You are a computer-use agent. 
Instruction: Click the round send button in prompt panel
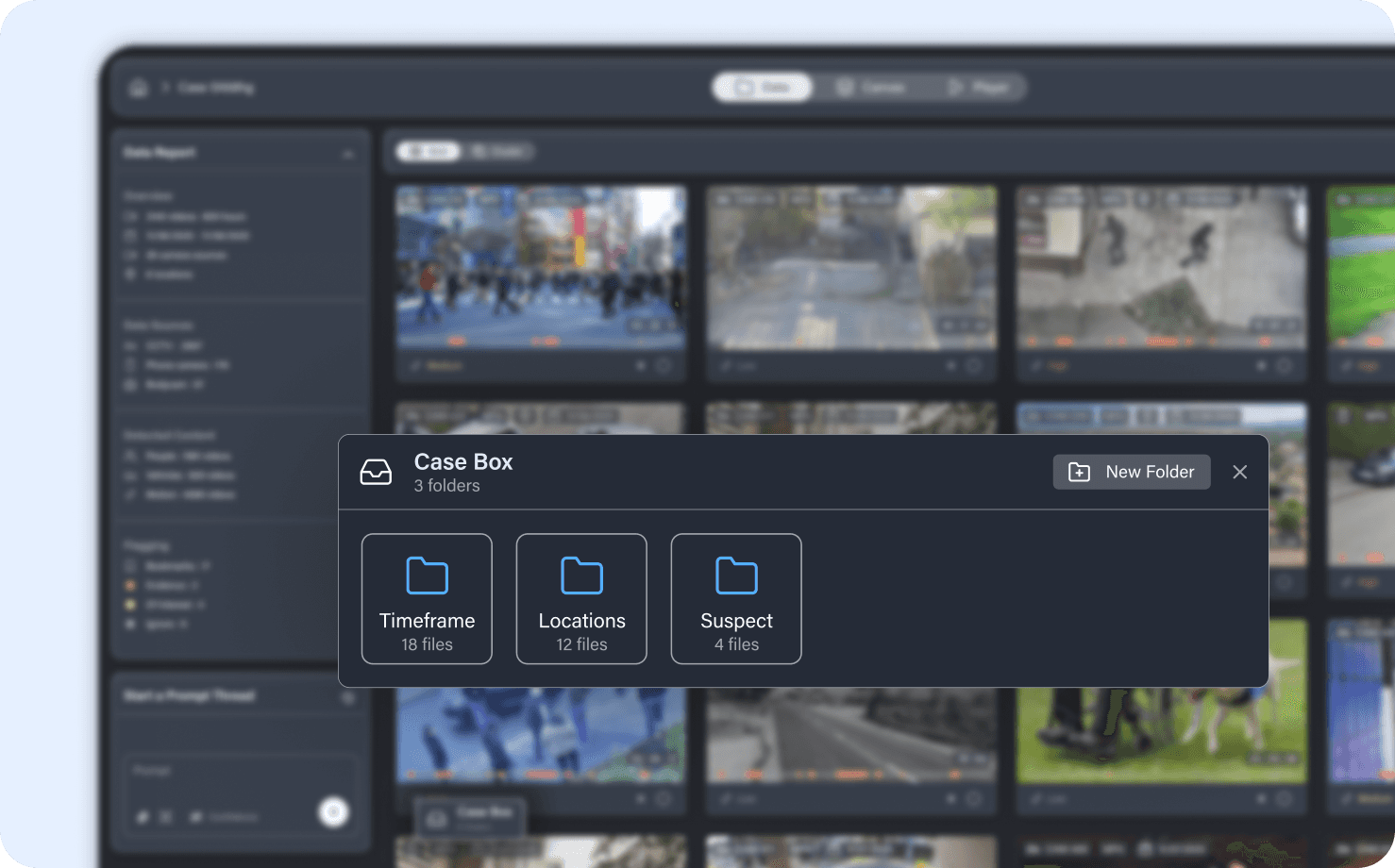coord(333,811)
